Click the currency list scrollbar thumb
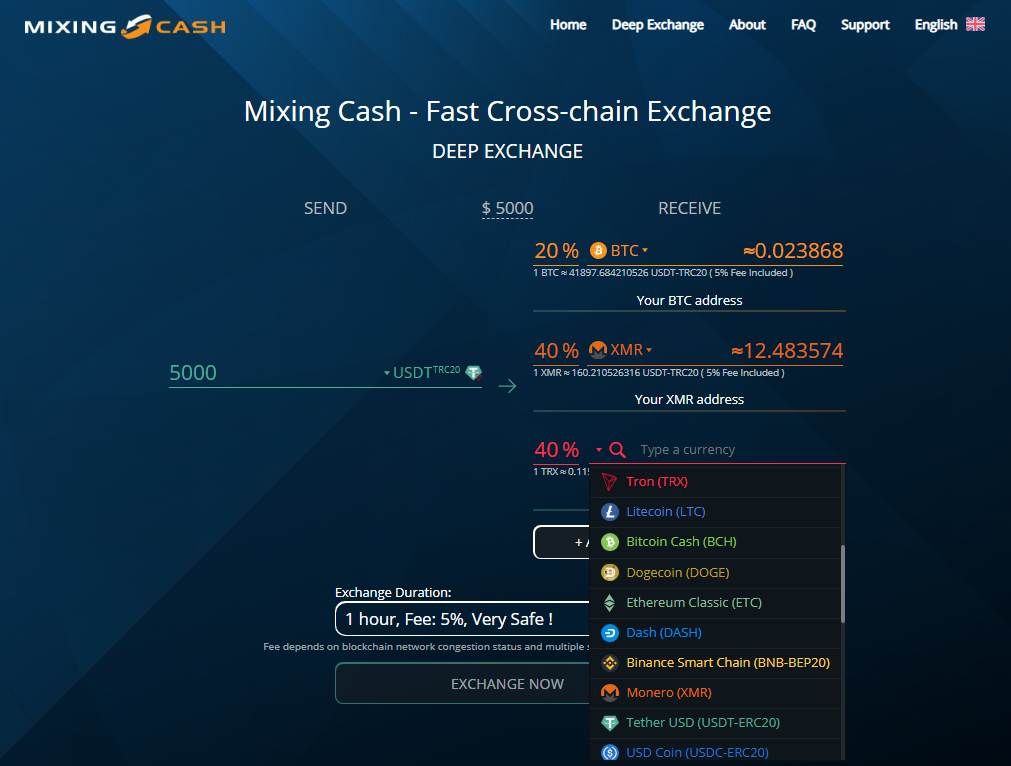The height and width of the screenshot is (766, 1011). 843,584
